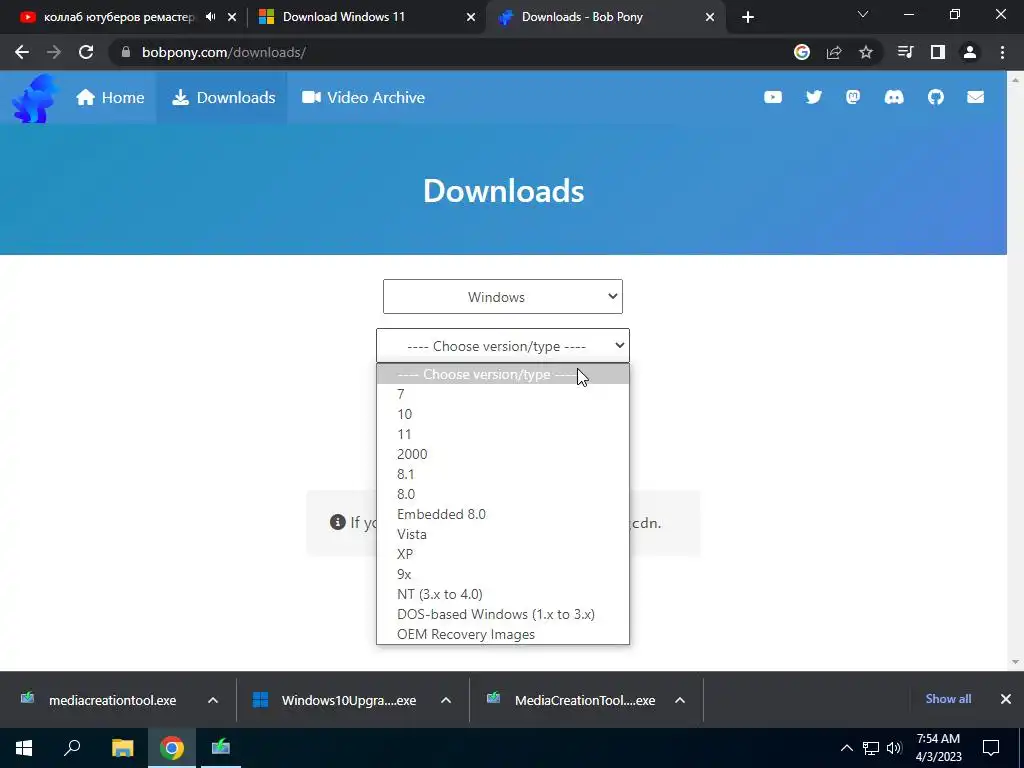Select 8.0 from the version list
This screenshot has width=1024, height=768.
point(502,494)
